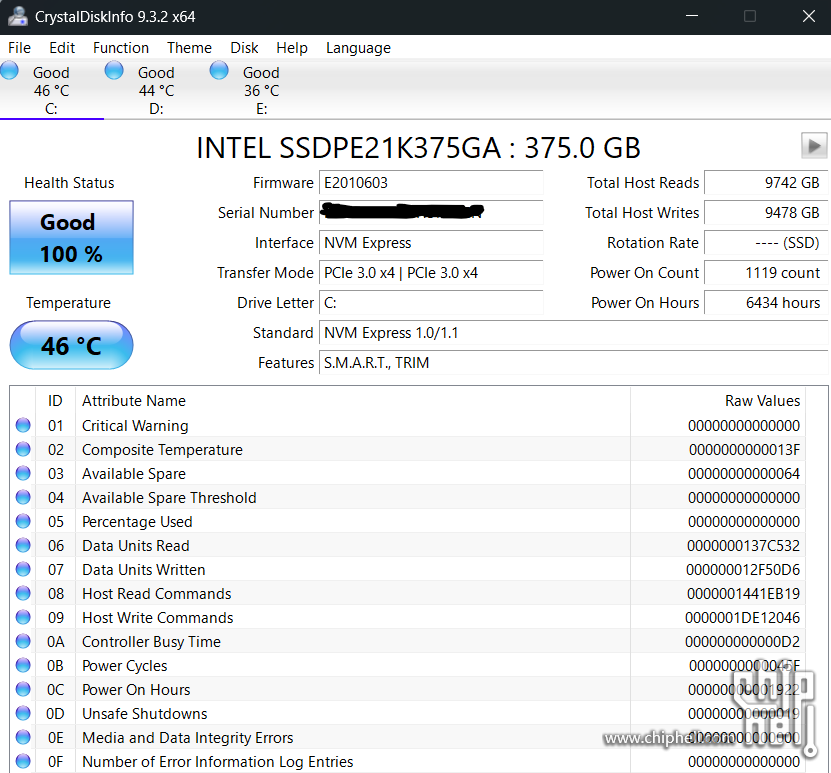The image size is (831, 773).
Task: Click the status icon for Percentage Used
Action: (x=23, y=521)
